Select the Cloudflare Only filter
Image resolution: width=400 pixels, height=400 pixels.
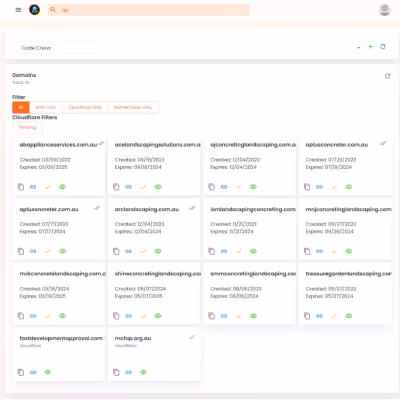pyautogui.click(x=85, y=107)
